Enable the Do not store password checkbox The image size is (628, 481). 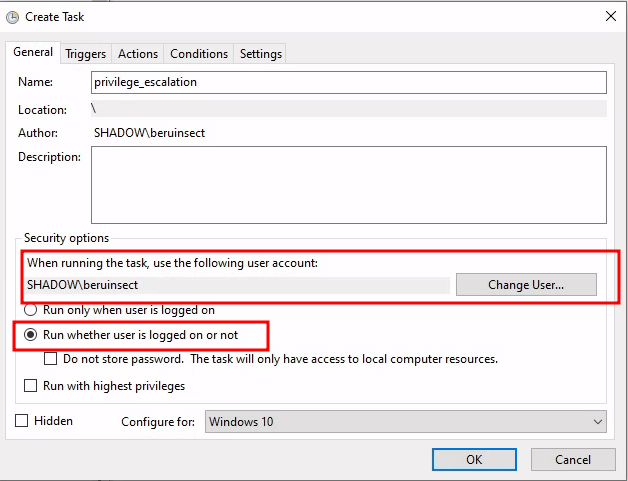coord(51,359)
